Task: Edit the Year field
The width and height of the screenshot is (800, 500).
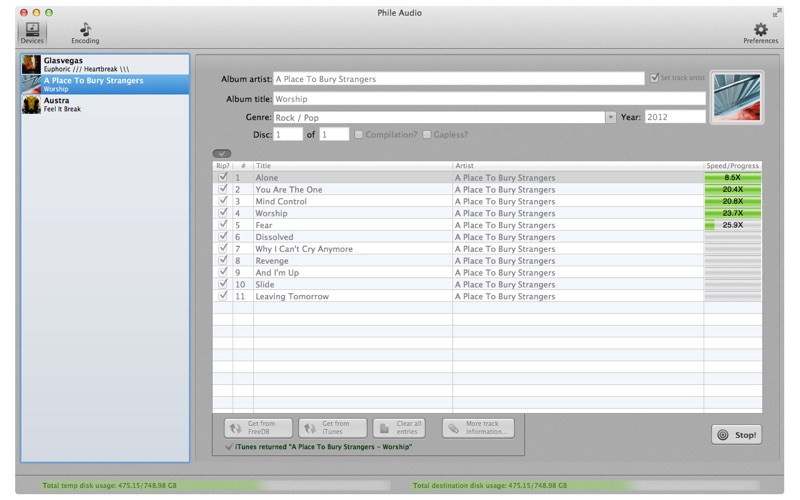Action: [x=675, y=117]
